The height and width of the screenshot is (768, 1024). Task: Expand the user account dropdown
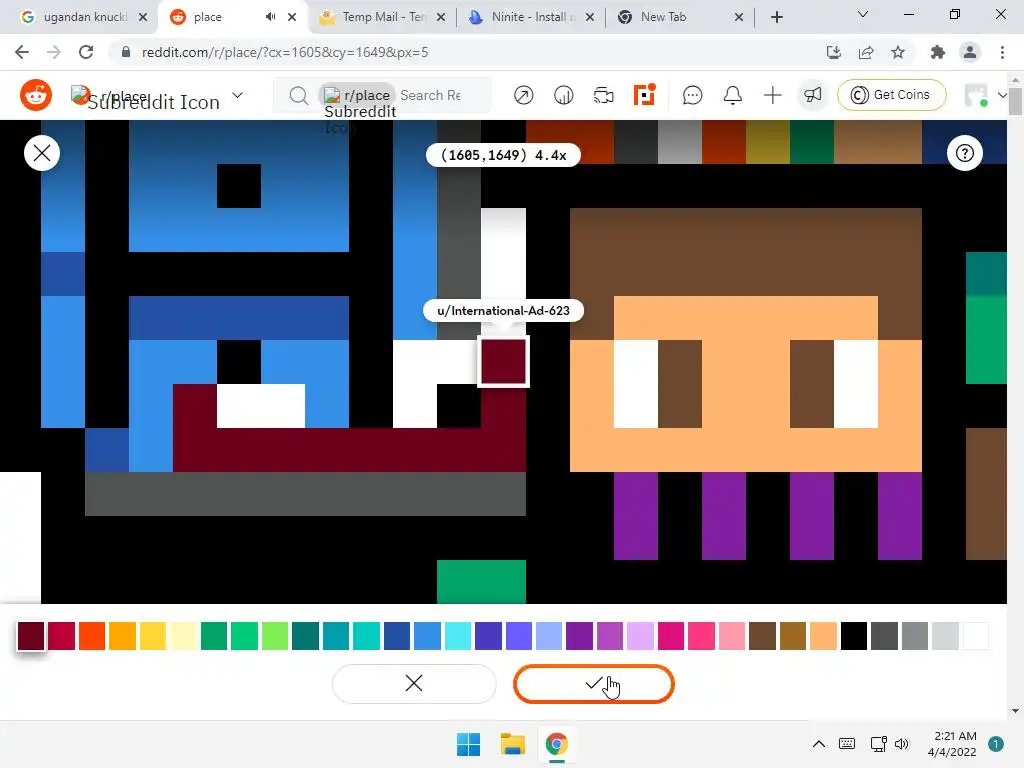pos(1002,95)
